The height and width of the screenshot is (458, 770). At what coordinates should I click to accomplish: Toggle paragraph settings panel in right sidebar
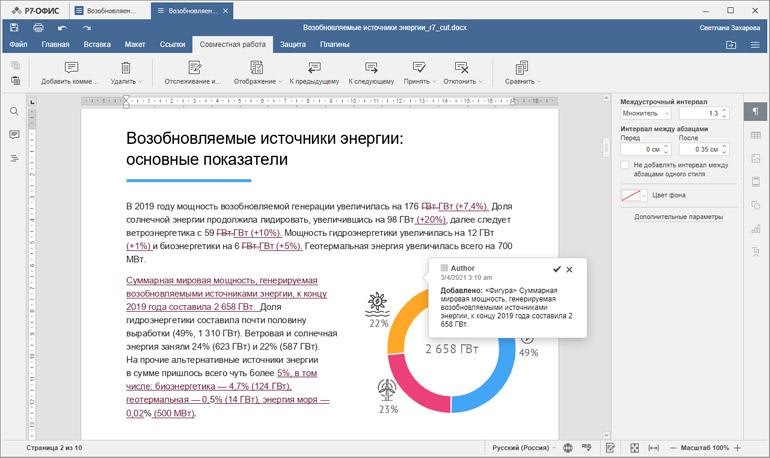755,111
